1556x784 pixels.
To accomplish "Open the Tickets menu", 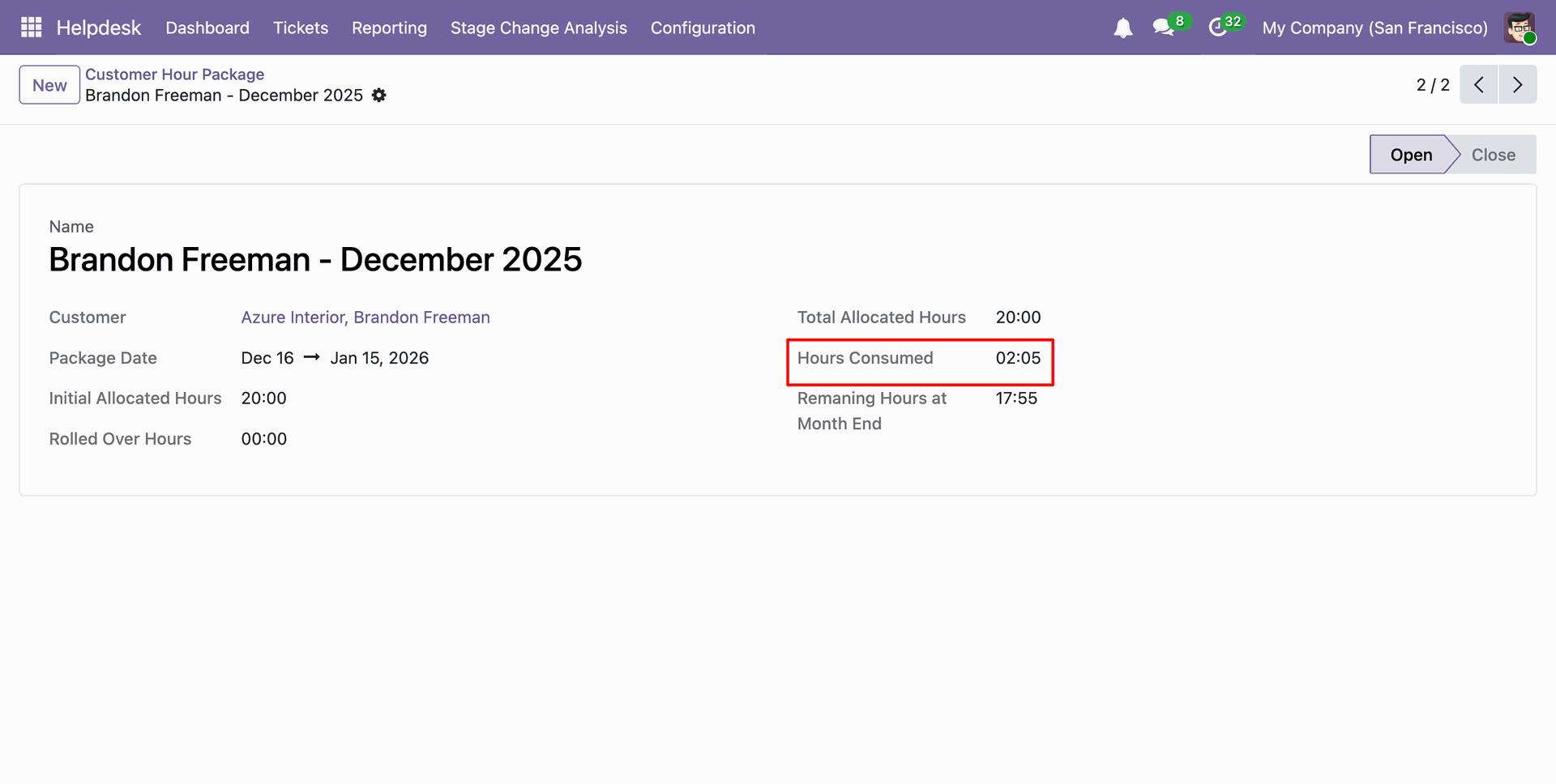I will [x=301, y=28].
